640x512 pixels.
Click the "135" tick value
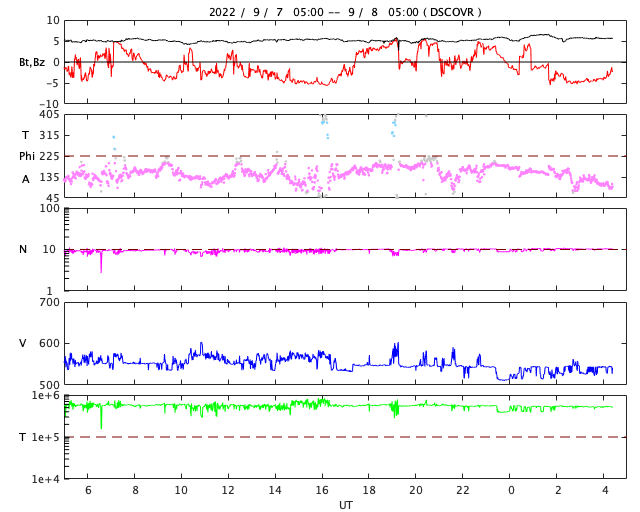49,177
